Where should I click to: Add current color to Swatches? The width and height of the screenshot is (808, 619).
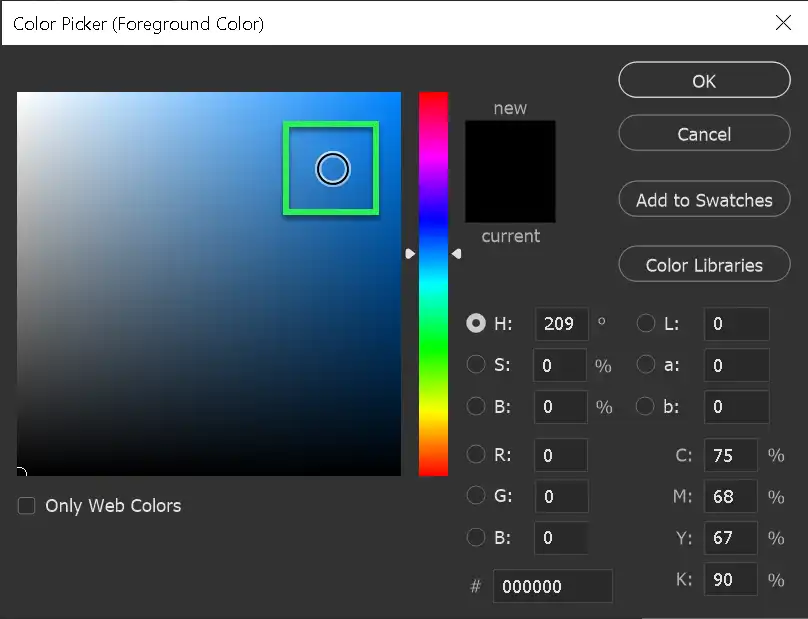pos(704,199)
